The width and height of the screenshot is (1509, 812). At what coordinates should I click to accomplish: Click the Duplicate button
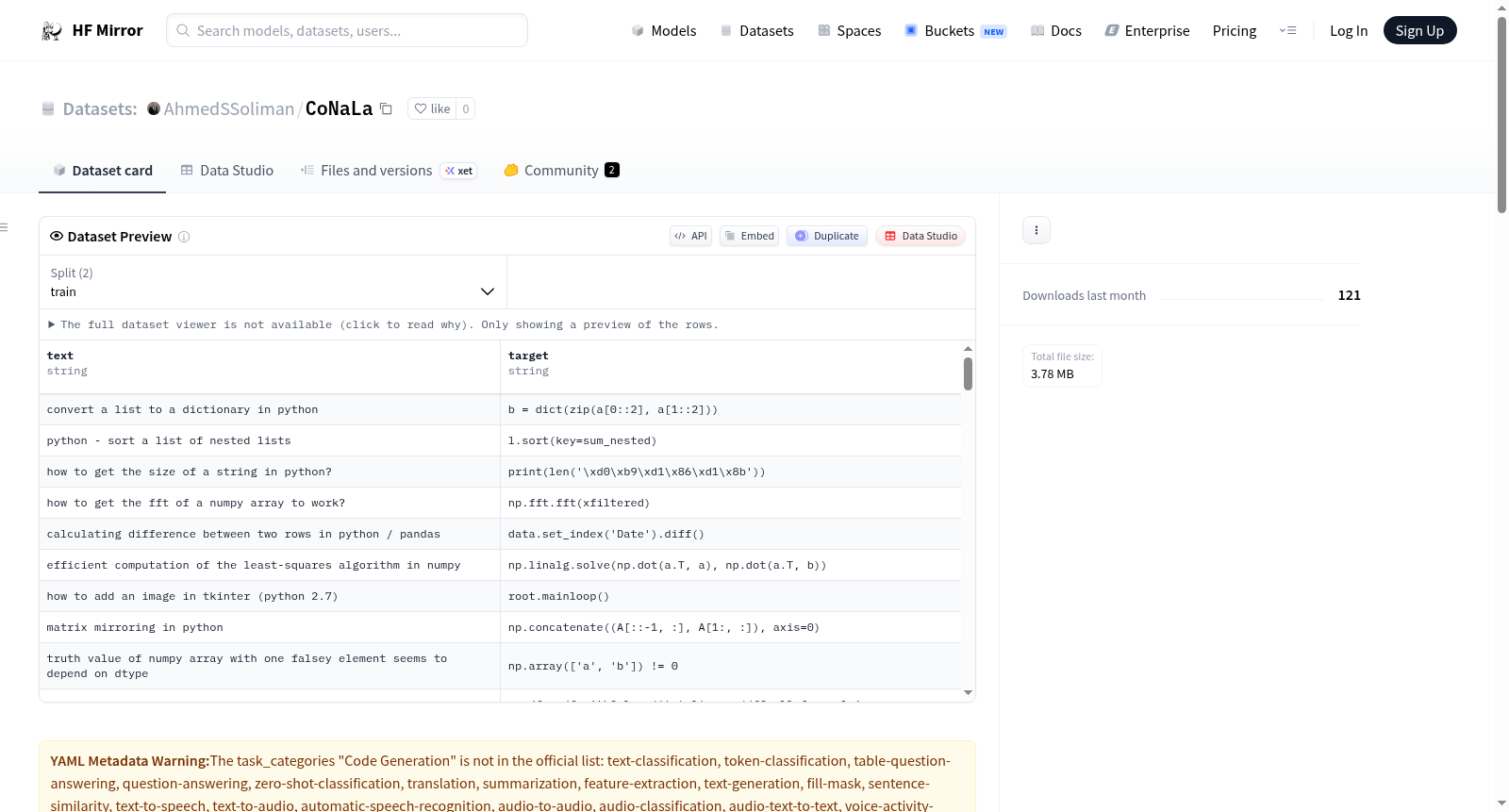(x=827, y=236)
